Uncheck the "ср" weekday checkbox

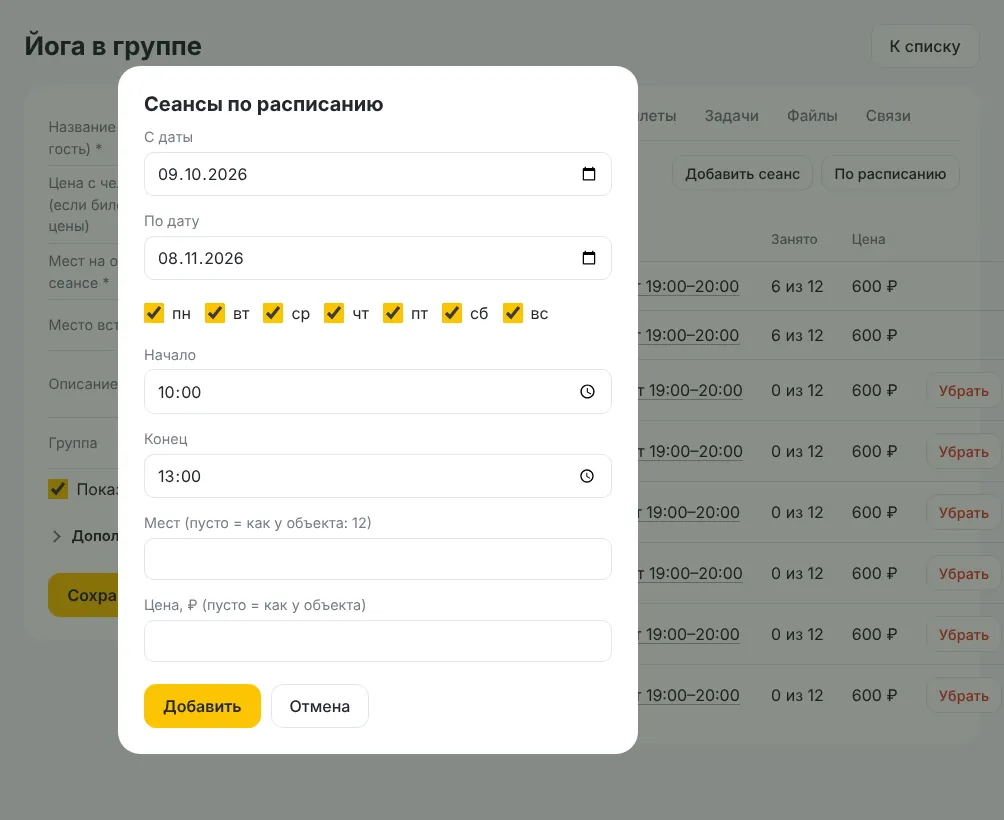[x=273, y=313]
